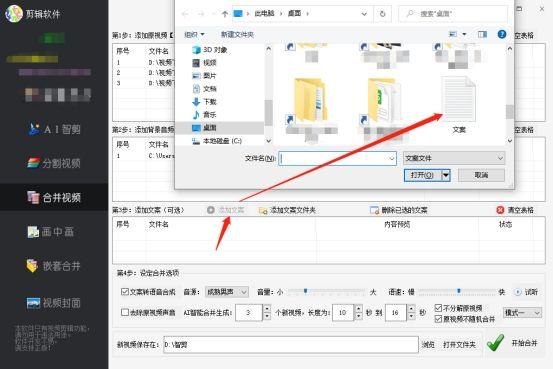Click the 开始合并 button text

(524, 343)
